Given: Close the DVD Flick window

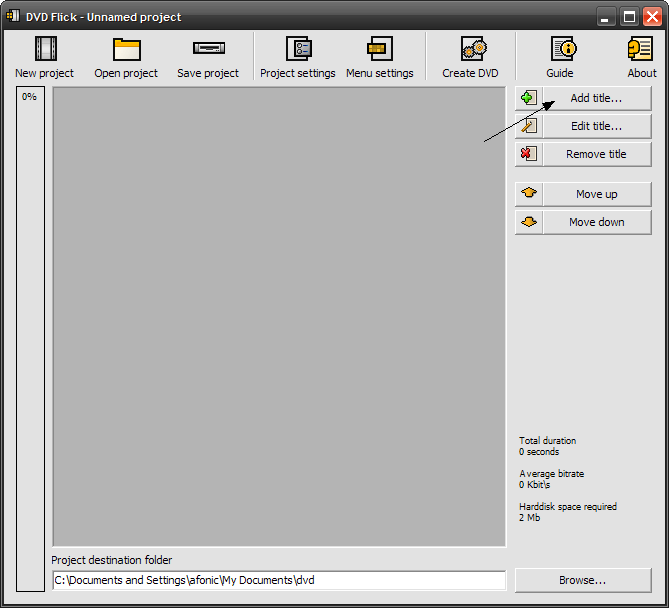Looking at the screenshot, I should 652,17.
